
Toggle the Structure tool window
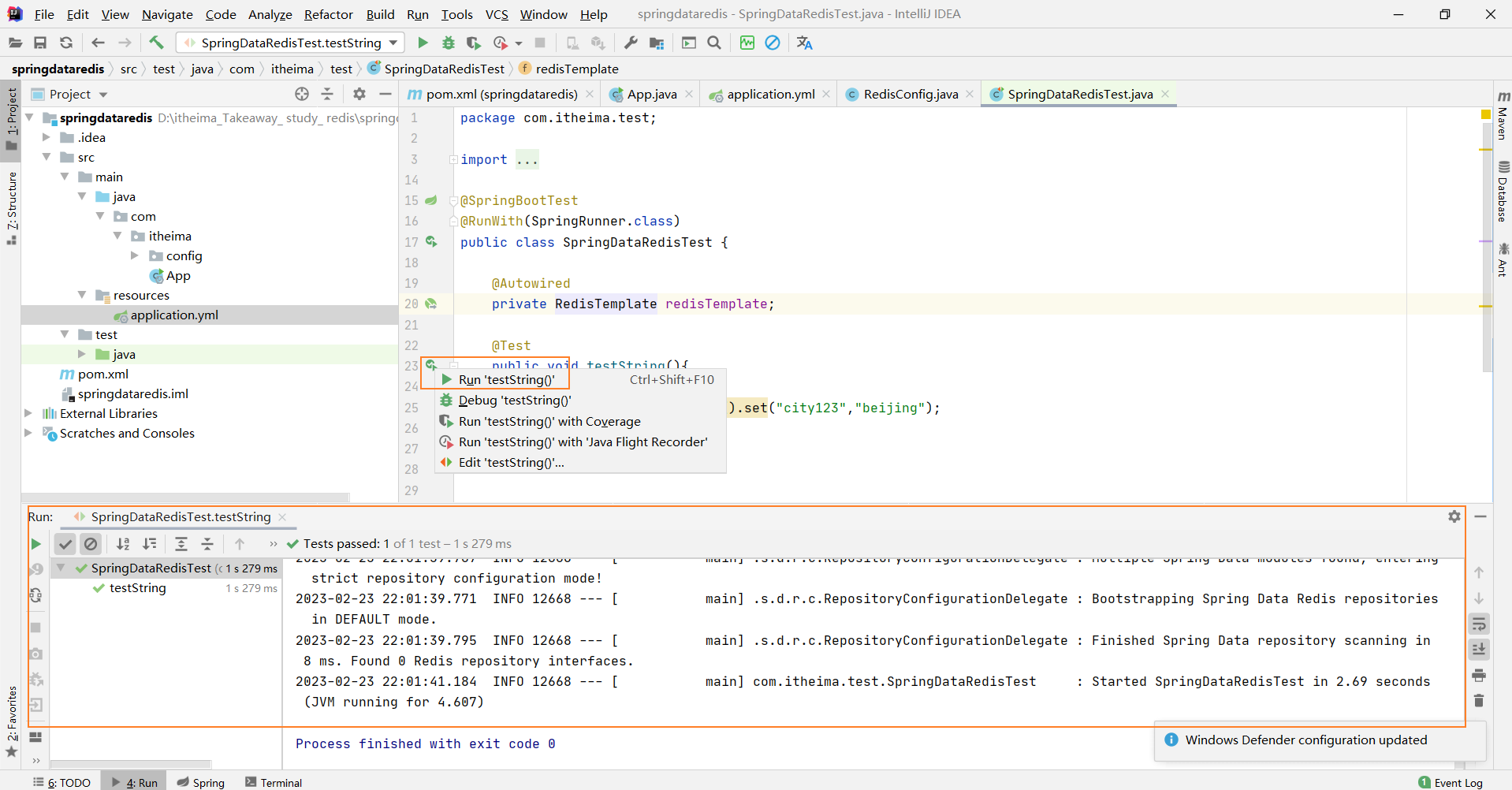[11, 207]
